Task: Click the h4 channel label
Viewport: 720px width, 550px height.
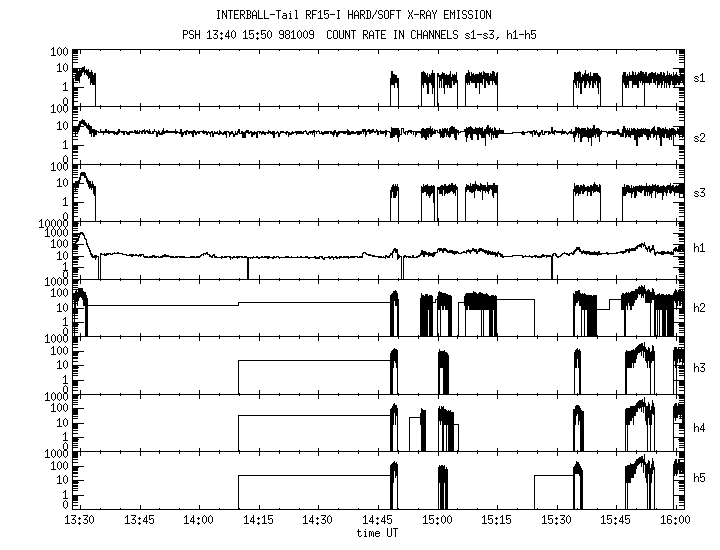Action: point(699,425)
